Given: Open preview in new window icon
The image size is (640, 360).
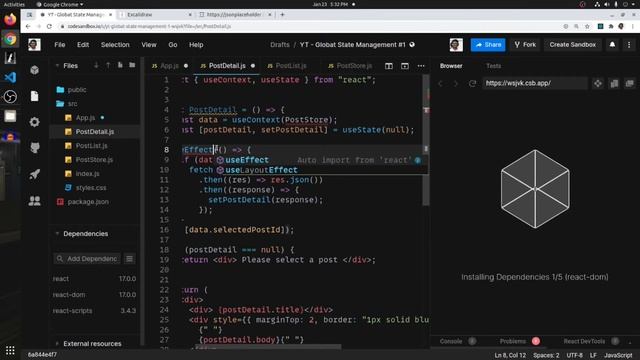Looking at the screenshot, I should coord(629,83).
